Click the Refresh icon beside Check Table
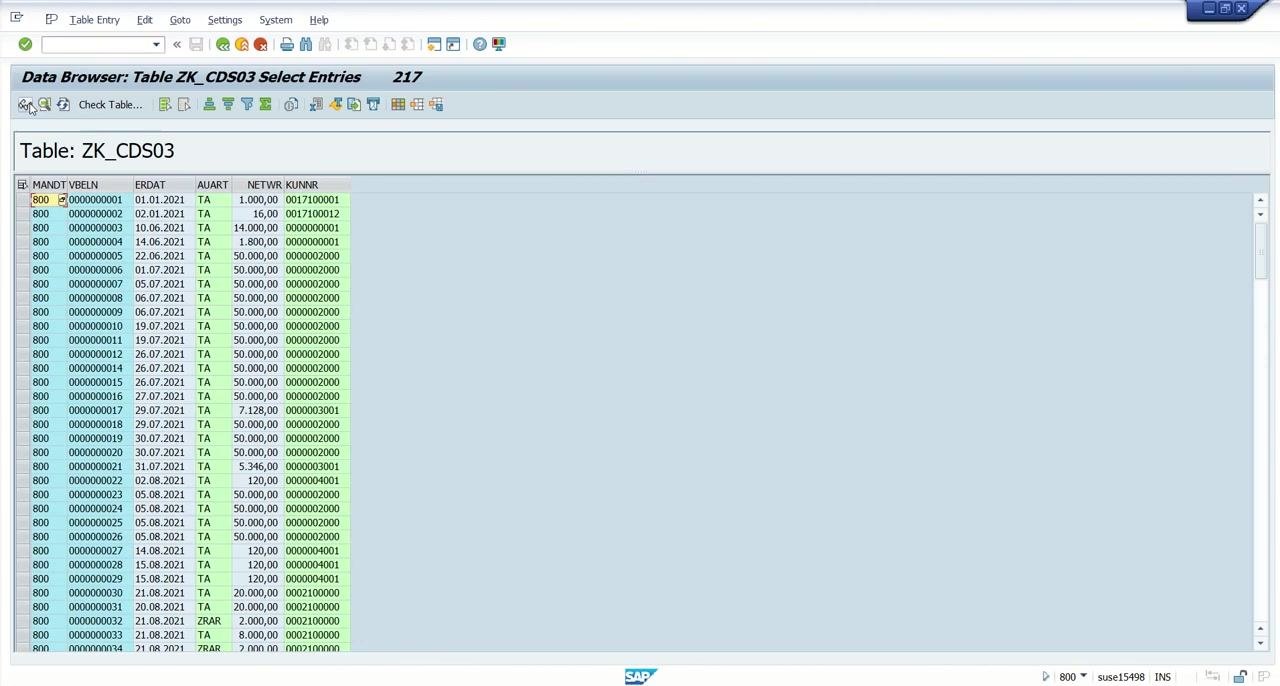 click(63, 104)
